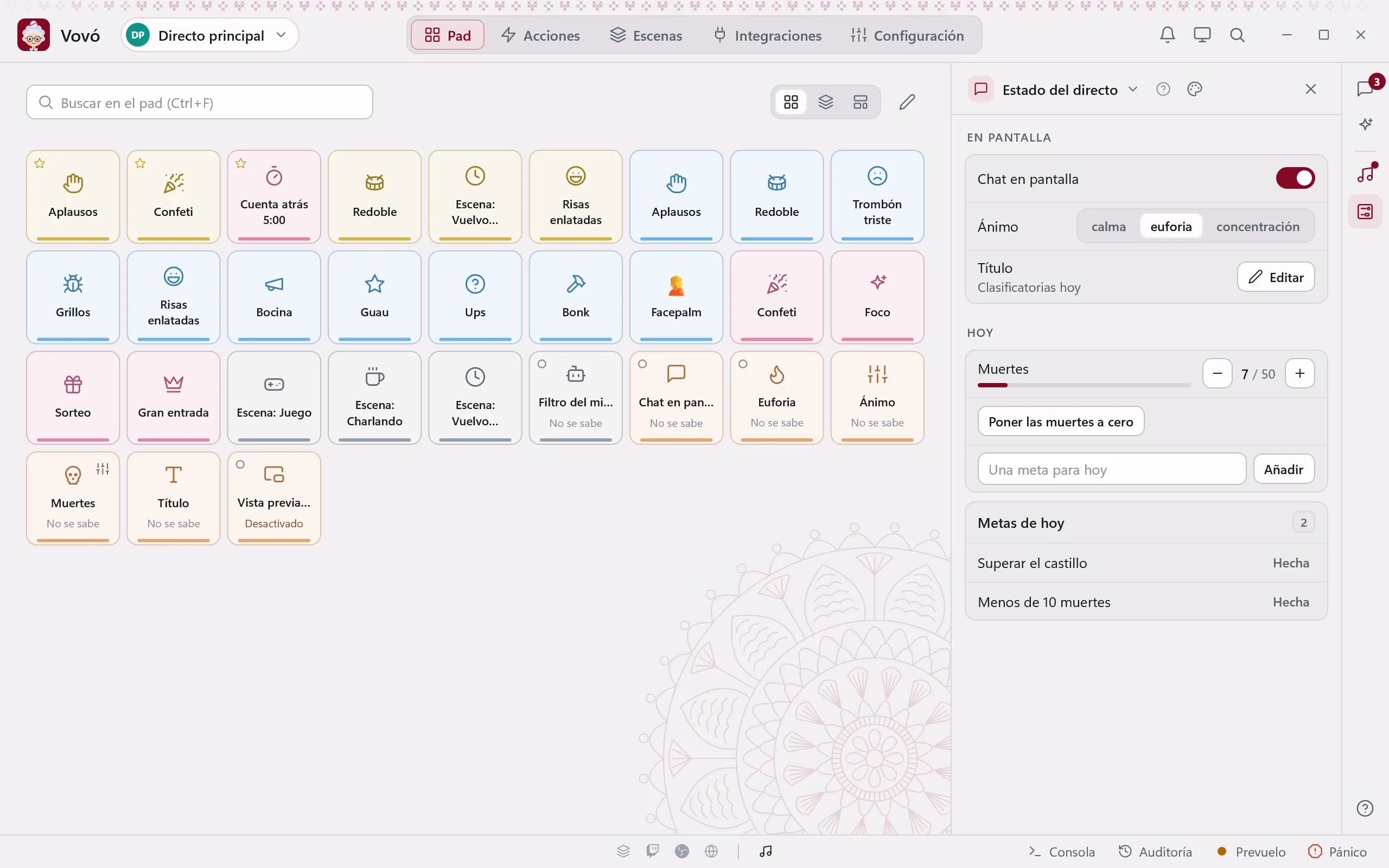Click the monitor display icon in header
Screen dimensions: 1389x868
click(1202, 35)
